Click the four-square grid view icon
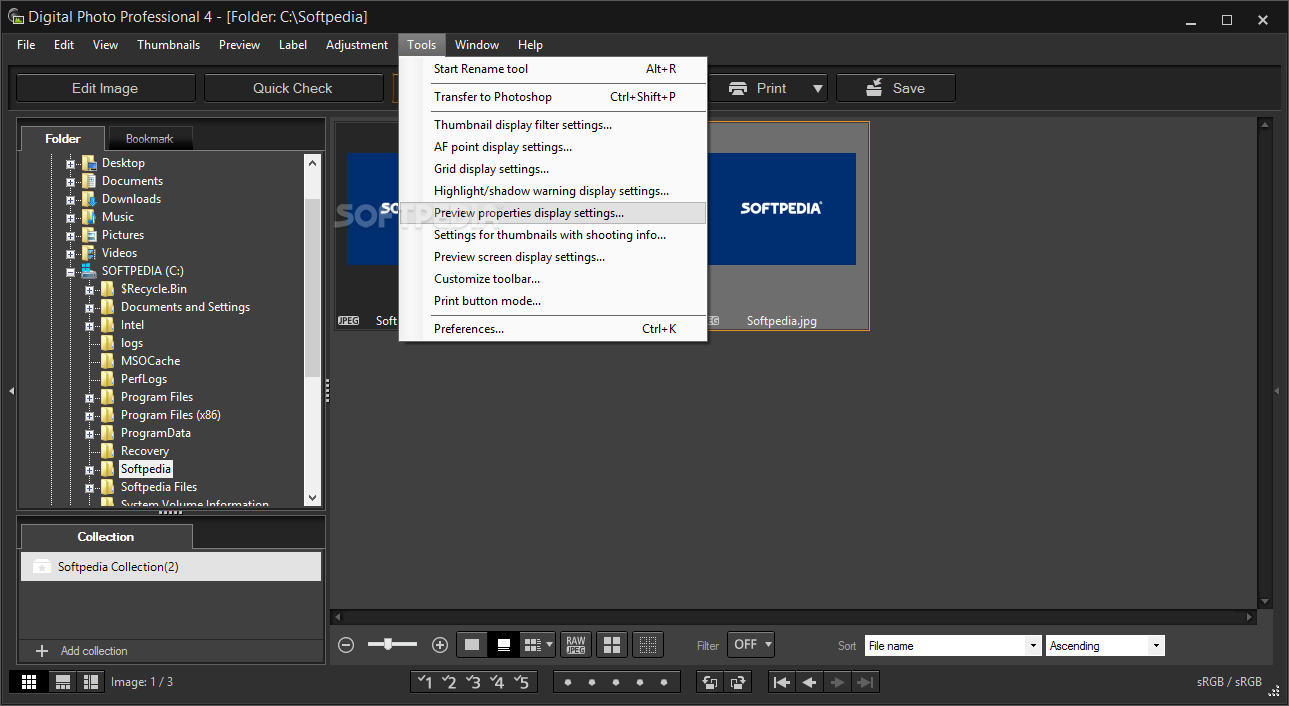Image resolution: width=1289 pixels, height=706 pixels. (x=612, y=645)
